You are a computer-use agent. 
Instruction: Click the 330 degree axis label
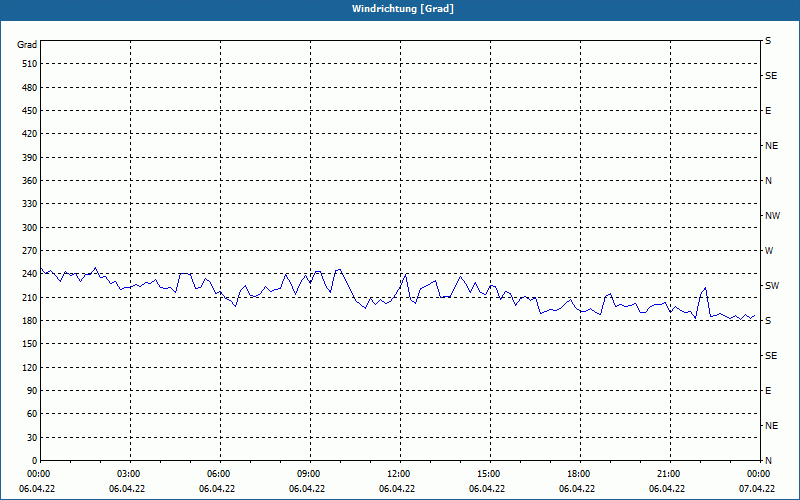tap(29, 204)
